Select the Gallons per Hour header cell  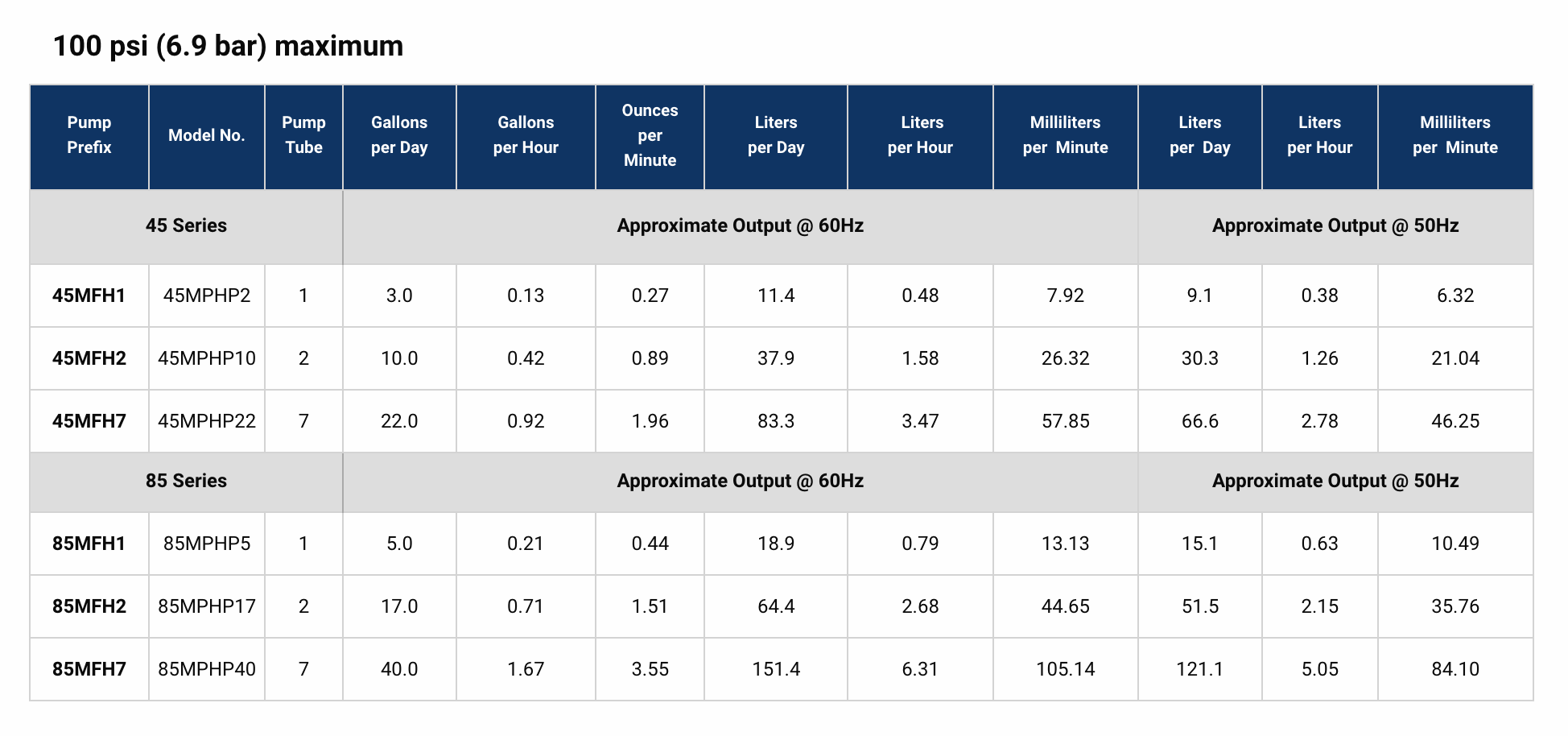[x=526, y=135]
